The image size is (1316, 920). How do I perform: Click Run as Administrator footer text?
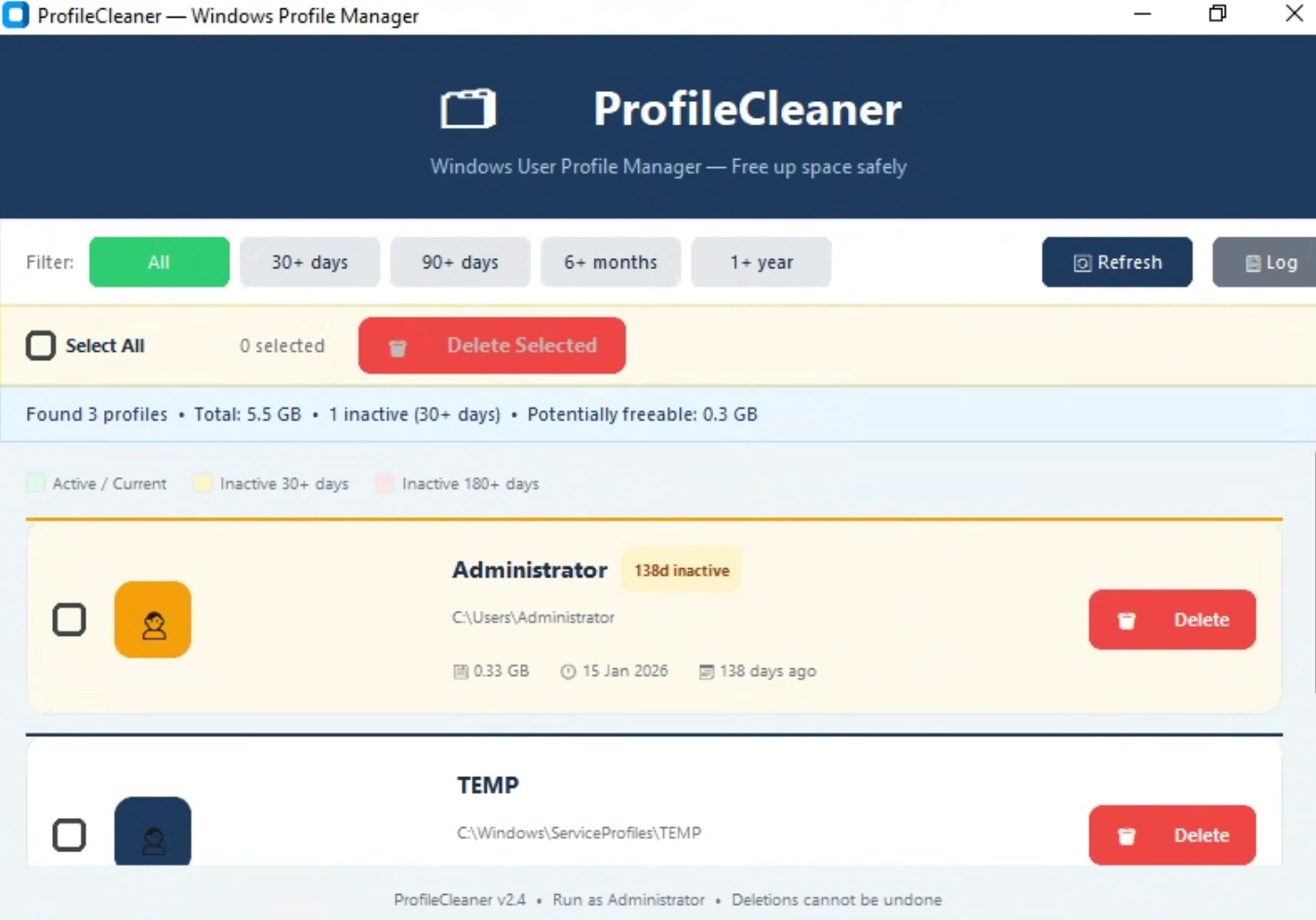click(x=629, y=900)
